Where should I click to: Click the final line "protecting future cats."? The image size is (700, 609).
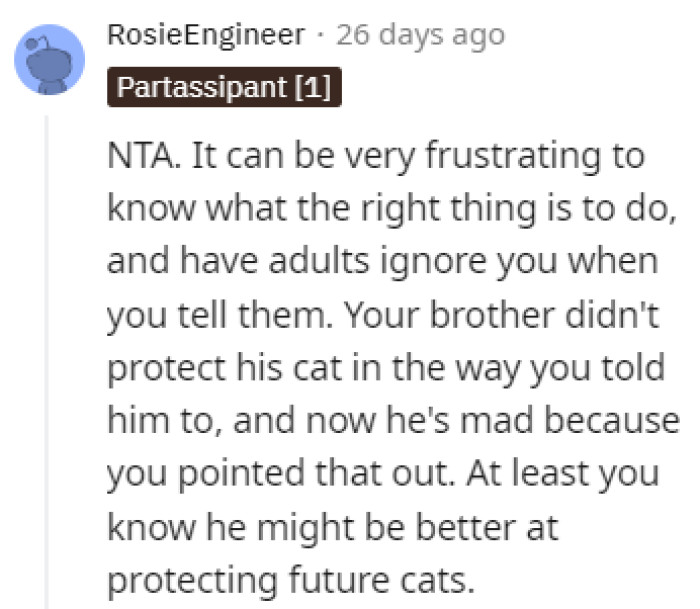[298, 576]
